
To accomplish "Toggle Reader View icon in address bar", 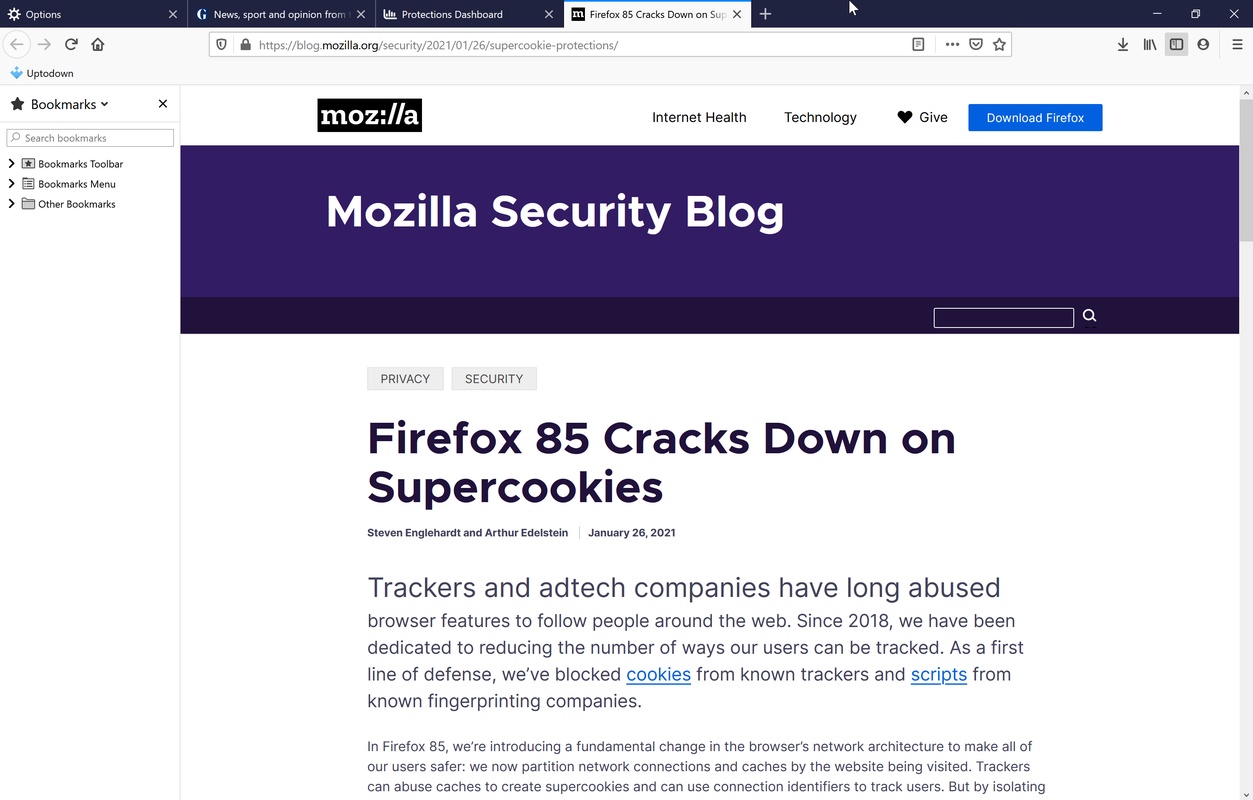I will [918, 45].
